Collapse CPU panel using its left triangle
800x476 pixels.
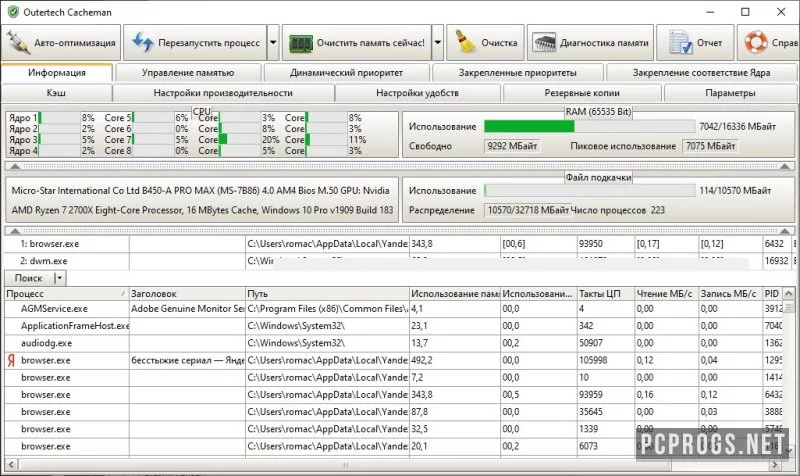coord(15,166)
